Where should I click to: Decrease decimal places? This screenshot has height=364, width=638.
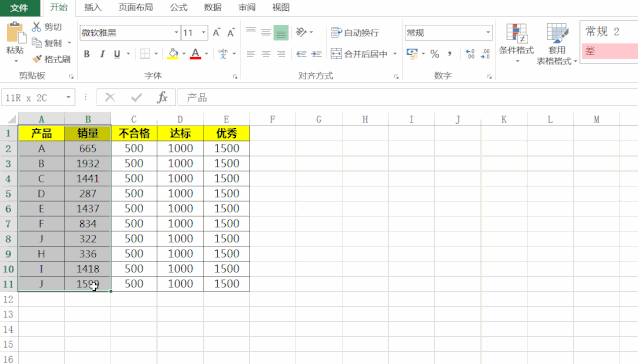485,54
